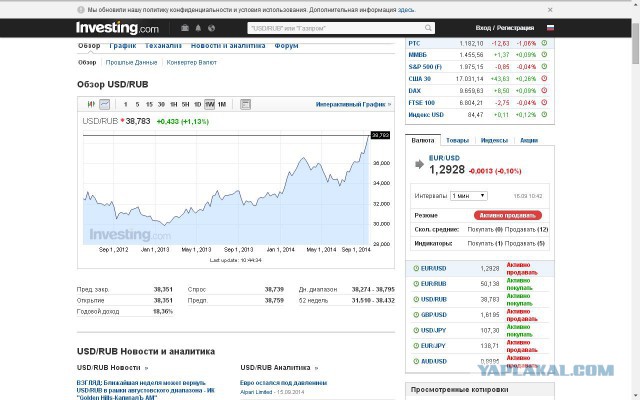Viewport: 640px width, 400px height.
Task: Open the PTC index row
Action: click(480, 43)
